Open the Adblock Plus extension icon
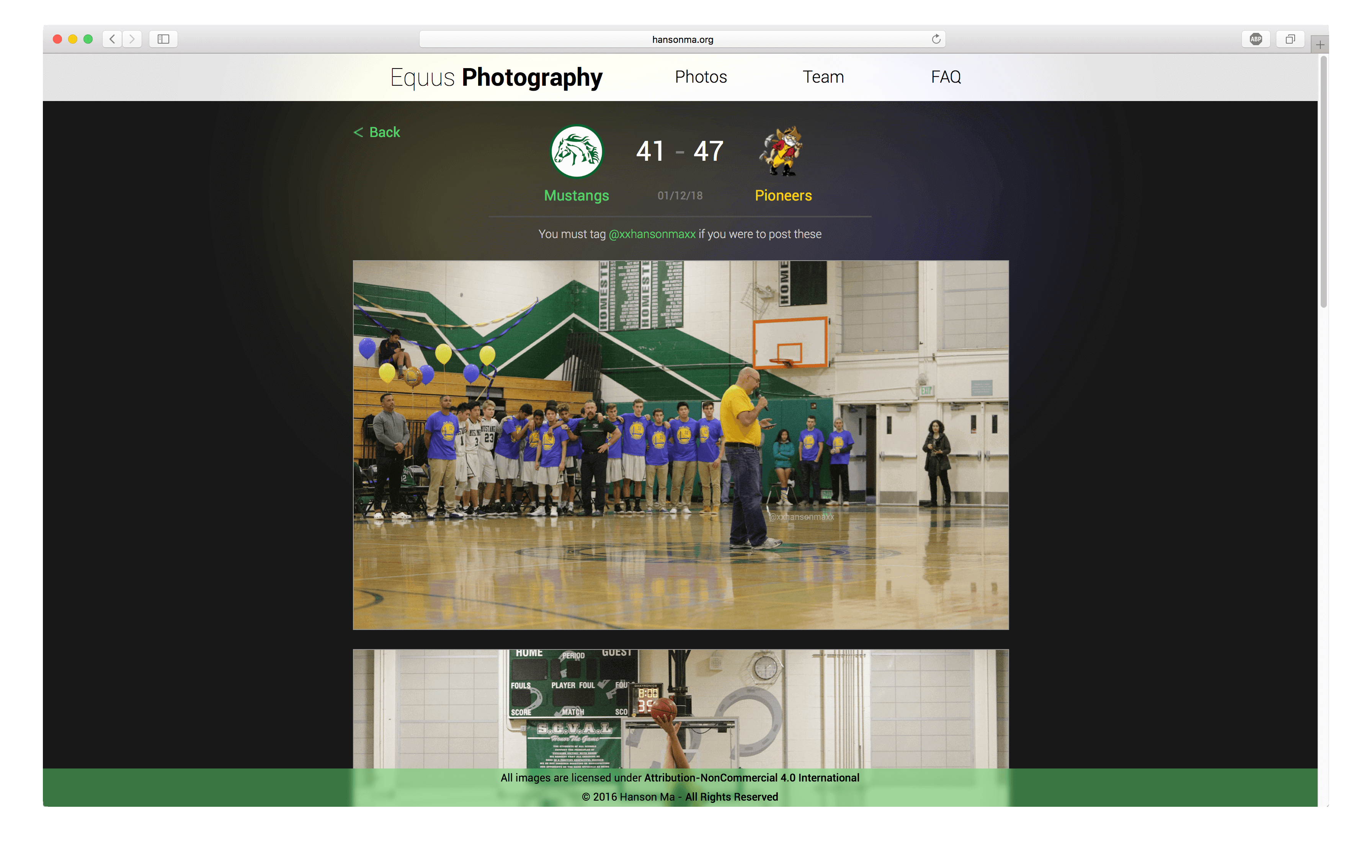 (x=1256, y=39)
